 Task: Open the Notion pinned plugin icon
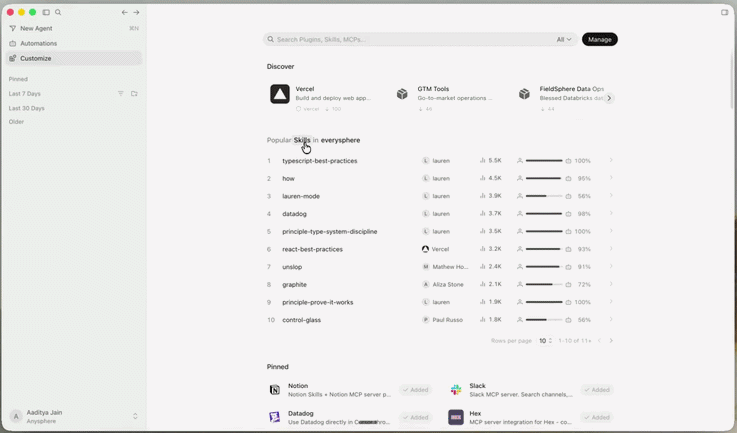274,390
